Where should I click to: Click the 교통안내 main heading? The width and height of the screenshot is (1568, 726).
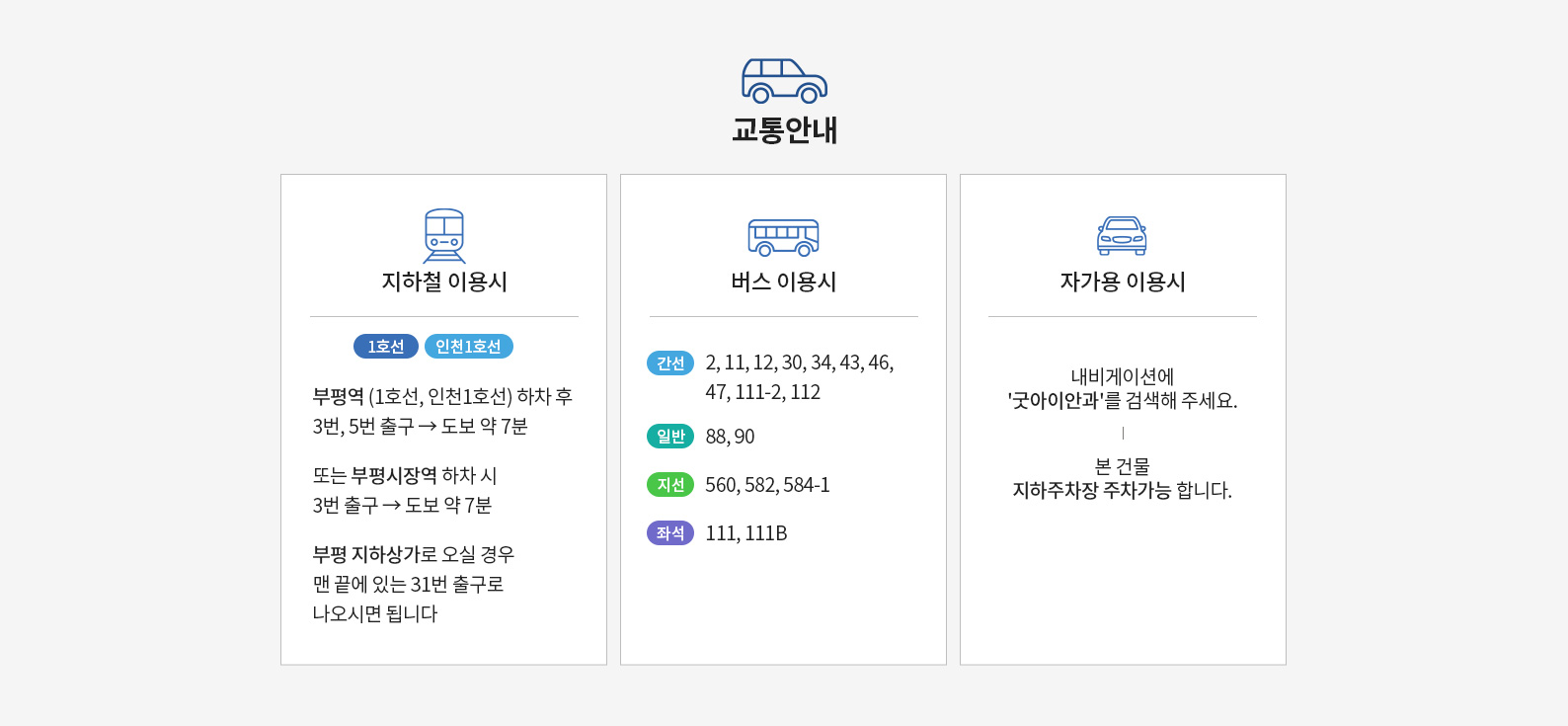click(x=784, y=130)
